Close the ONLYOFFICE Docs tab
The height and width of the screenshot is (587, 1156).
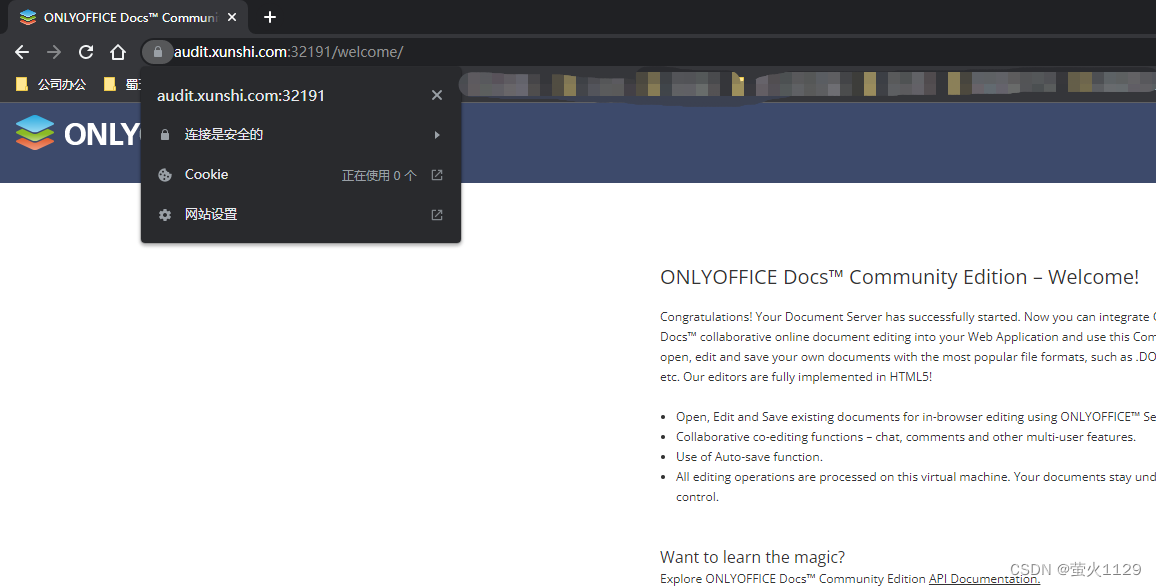(x=232, y=17)
